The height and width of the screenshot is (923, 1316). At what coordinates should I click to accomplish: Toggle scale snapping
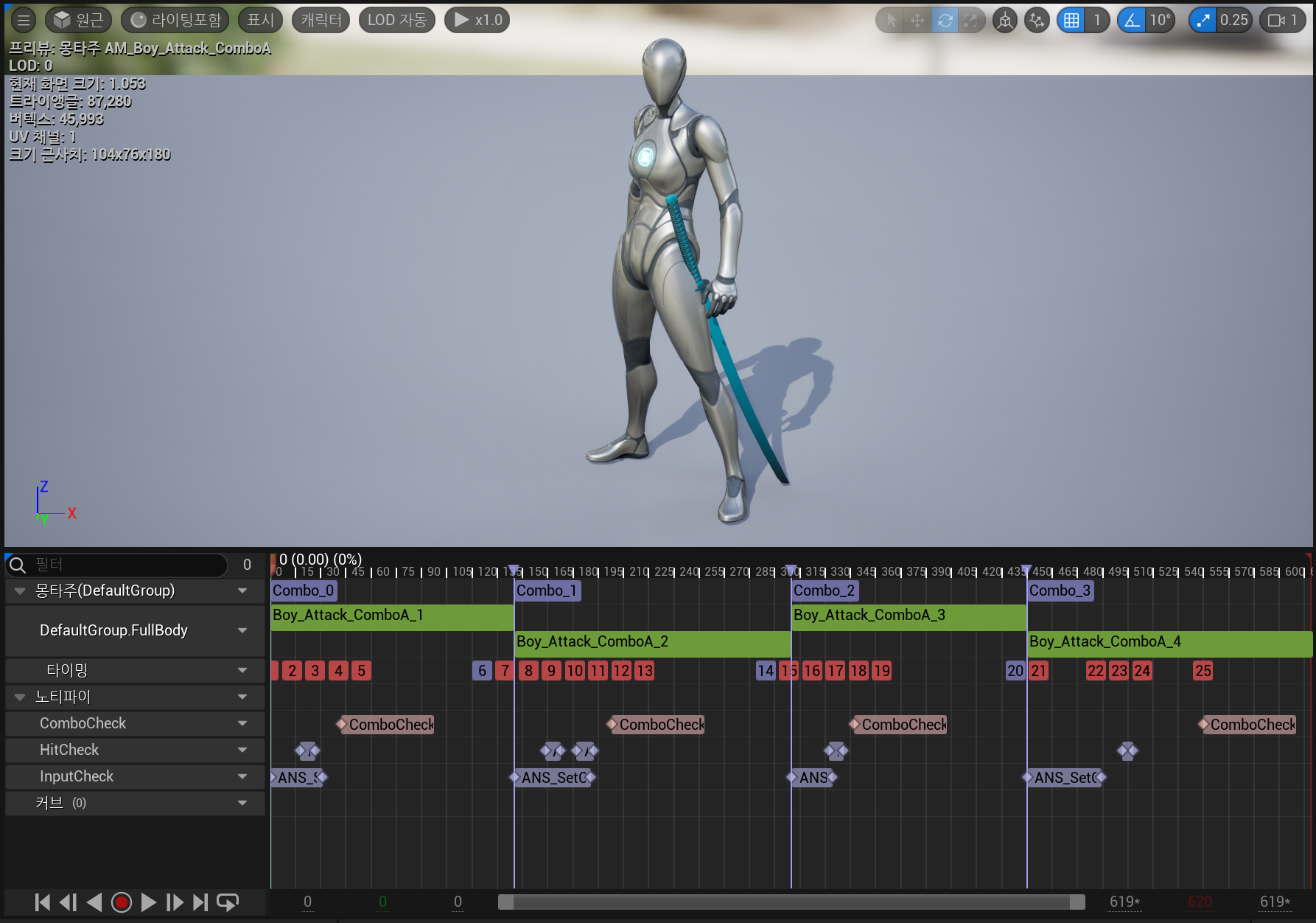pos(1203,20)
